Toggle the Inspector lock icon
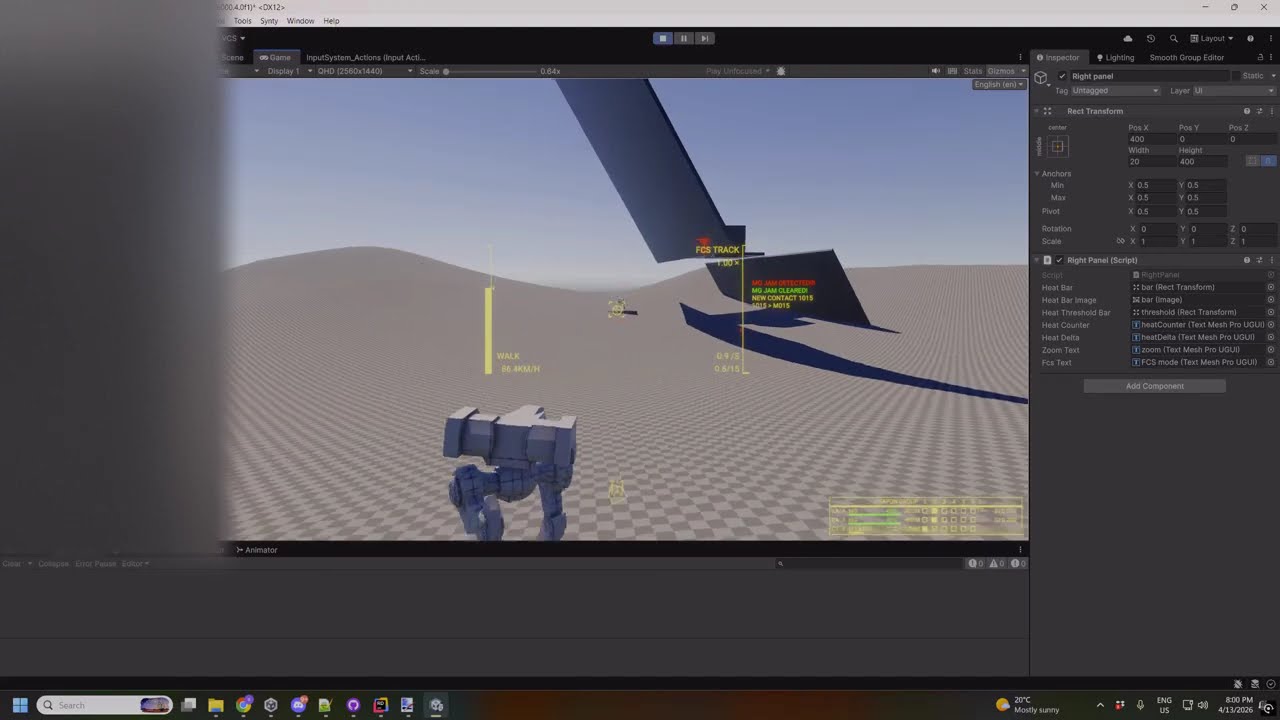 [1260, 57]
